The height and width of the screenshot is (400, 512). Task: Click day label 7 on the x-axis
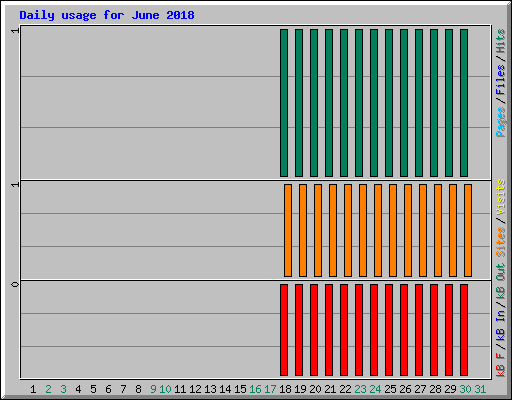tap(123, 389)
